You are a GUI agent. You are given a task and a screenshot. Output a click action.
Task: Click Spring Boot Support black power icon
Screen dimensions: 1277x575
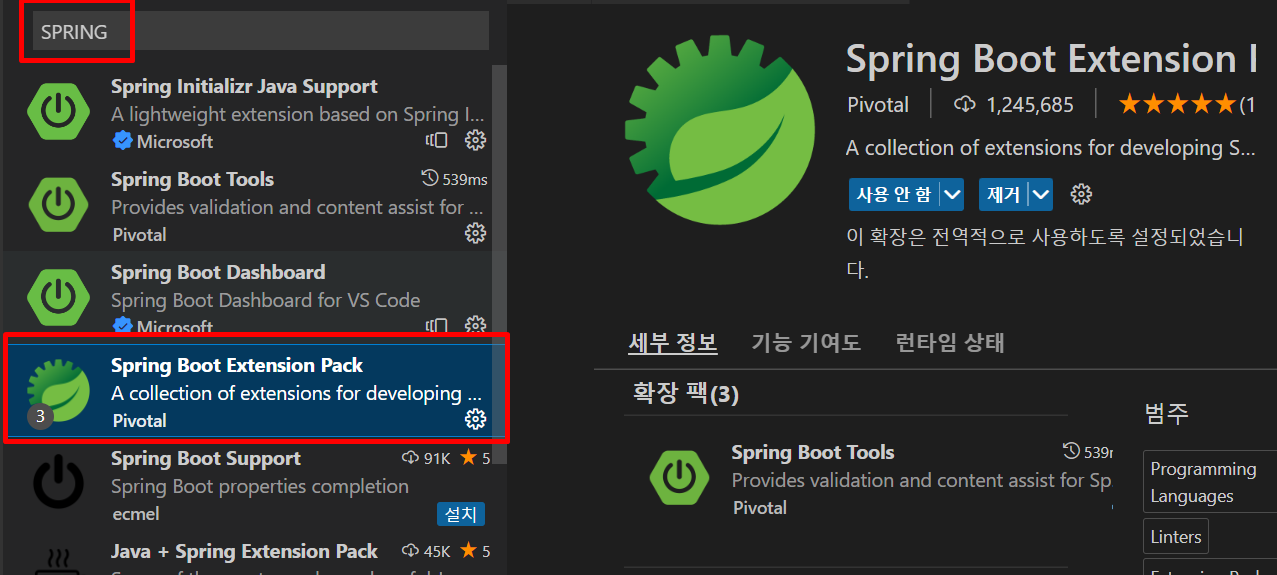pos(58,484)
